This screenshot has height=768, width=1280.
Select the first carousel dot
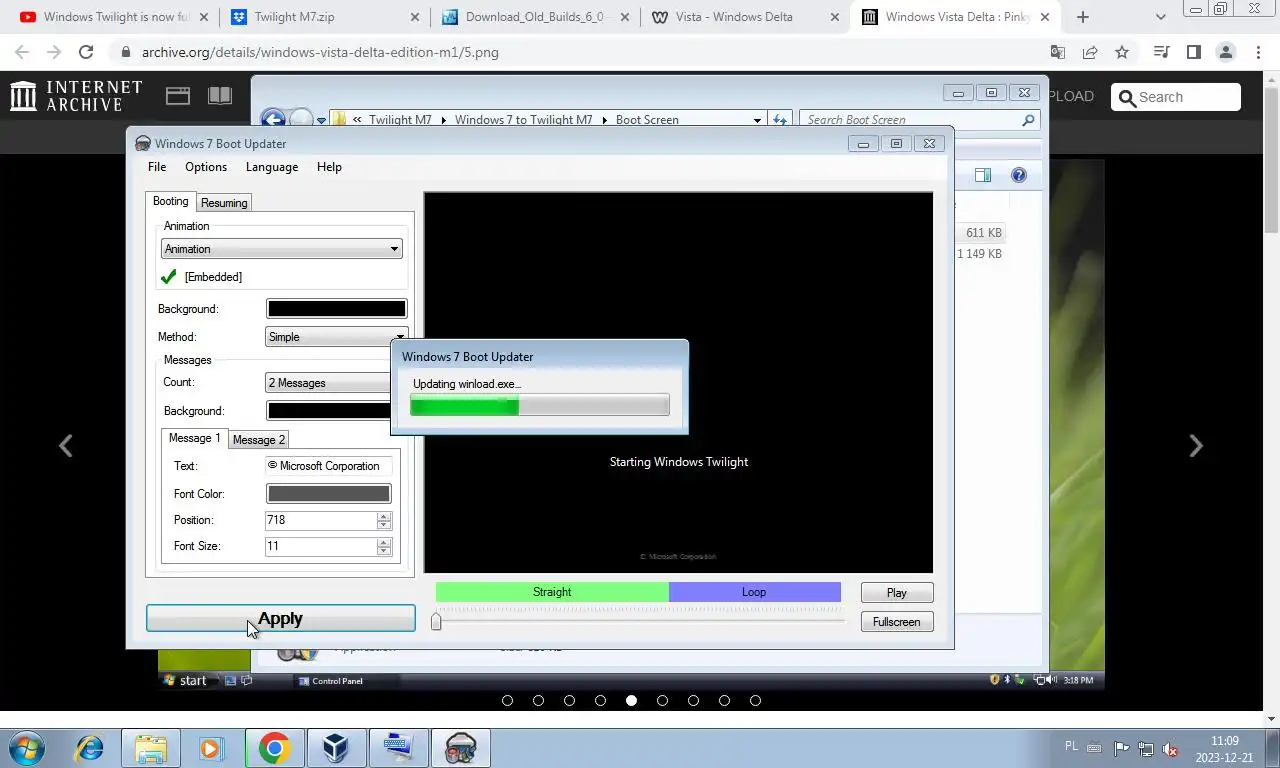[507, 701]
